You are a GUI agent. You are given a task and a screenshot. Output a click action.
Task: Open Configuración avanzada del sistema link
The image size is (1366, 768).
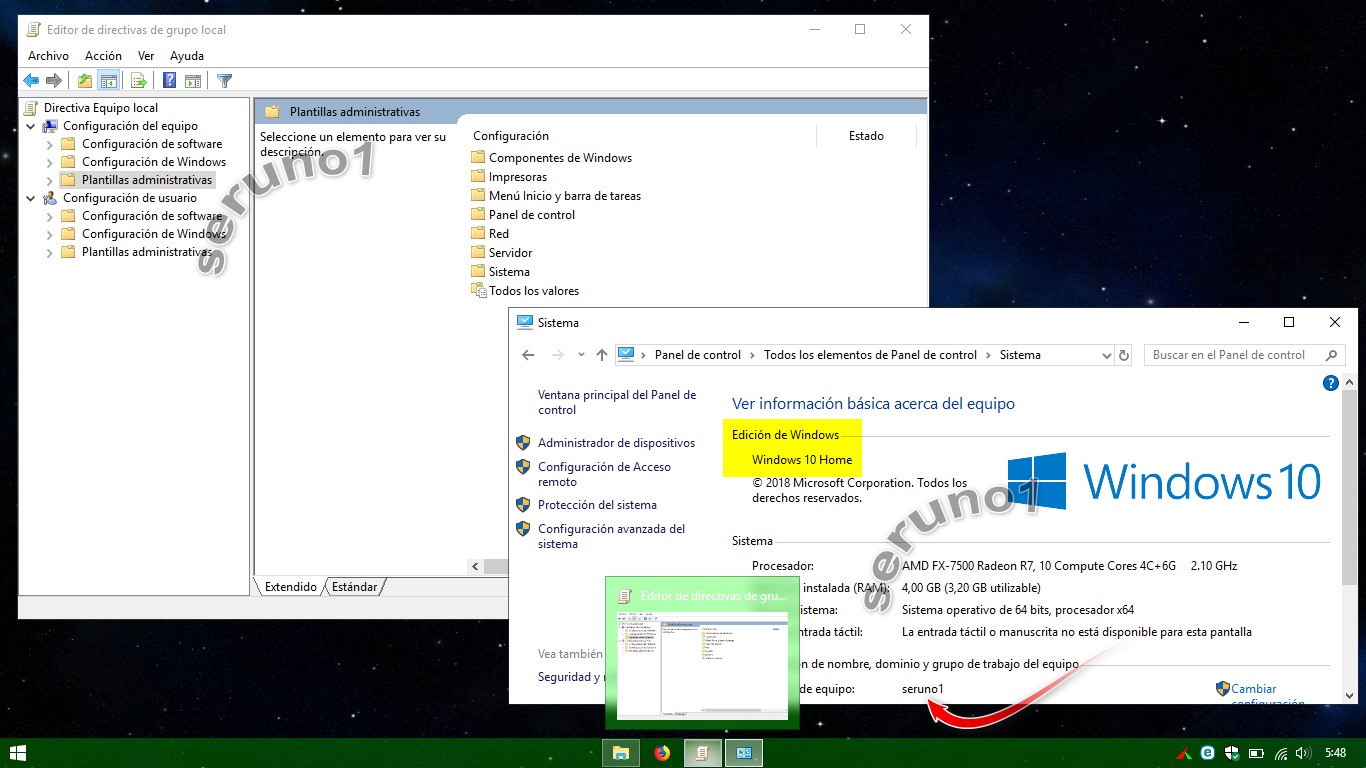tap(611, 536)
